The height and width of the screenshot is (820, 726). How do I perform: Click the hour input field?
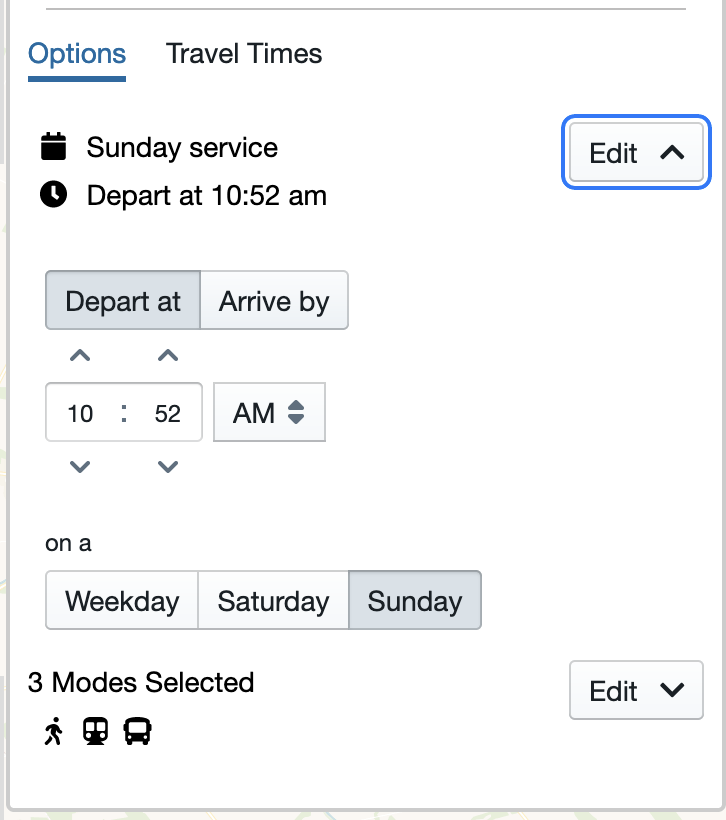coord(81,412)
